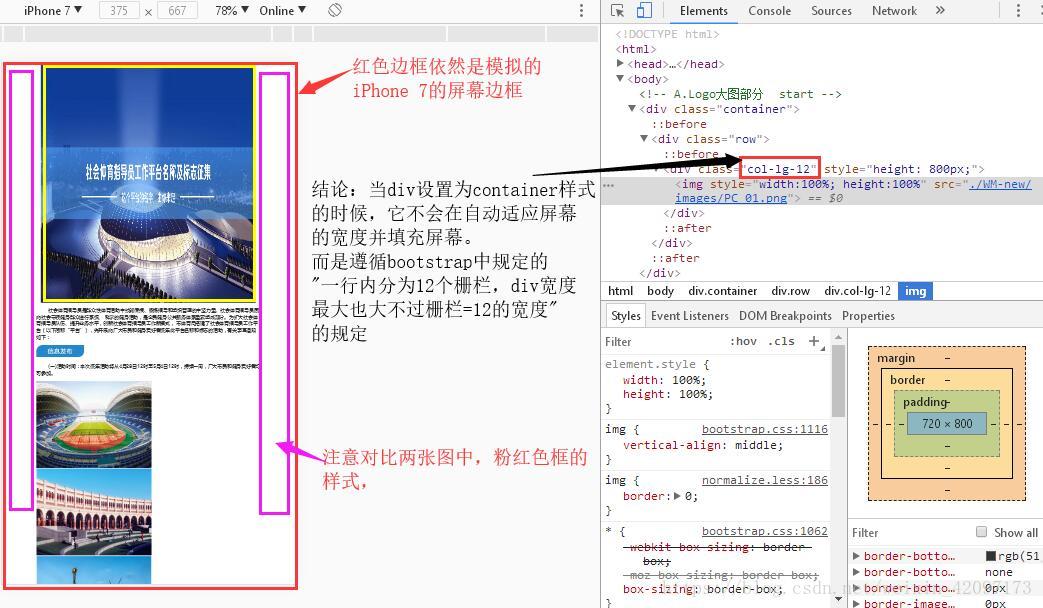The image size is (1043, 608).
Task: Edit the height: 100% style declaration
Action: click(x=667, y=394)
